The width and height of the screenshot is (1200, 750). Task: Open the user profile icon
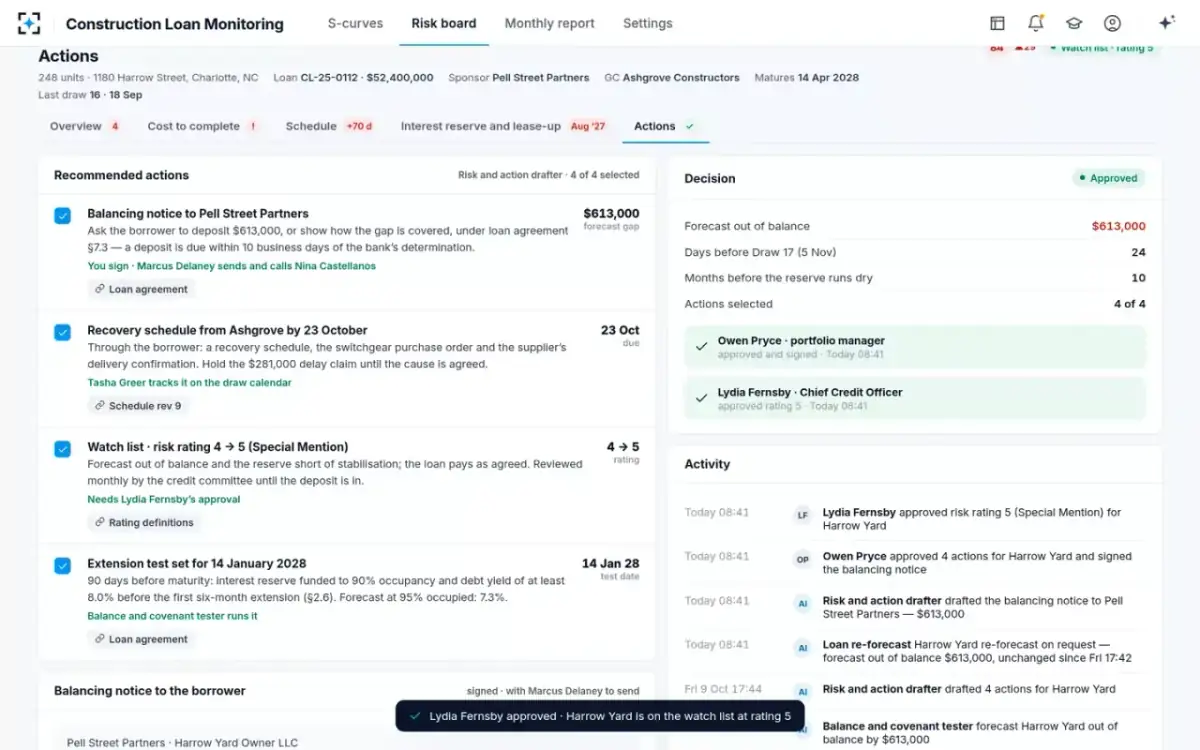(x=1112, y=23)
